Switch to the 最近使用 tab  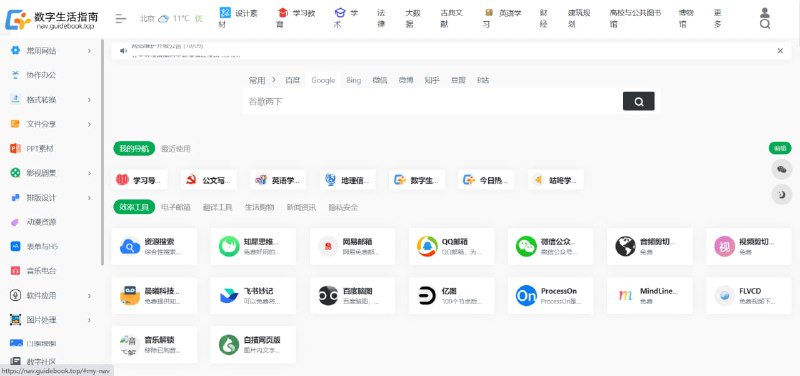[176, 148]
